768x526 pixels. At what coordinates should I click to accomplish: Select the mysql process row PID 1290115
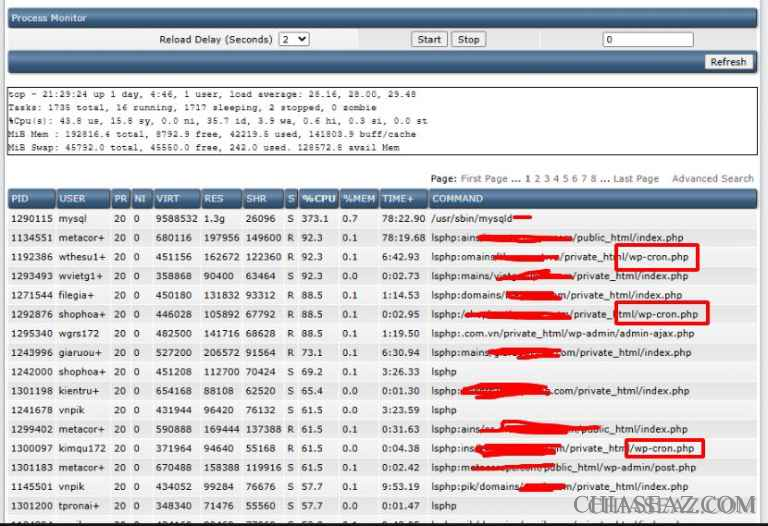[30, 218]
